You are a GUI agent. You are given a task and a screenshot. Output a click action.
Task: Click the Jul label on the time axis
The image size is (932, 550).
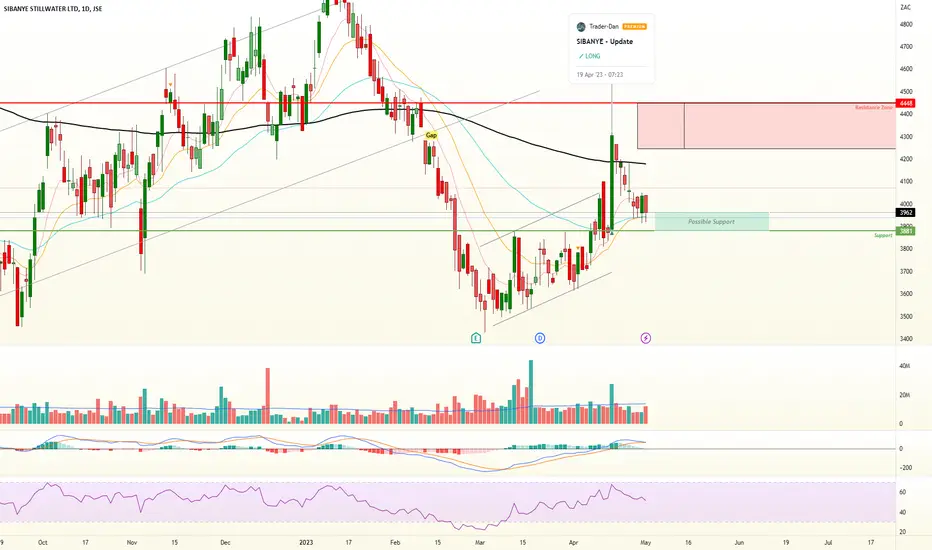(x=828, y=542)
